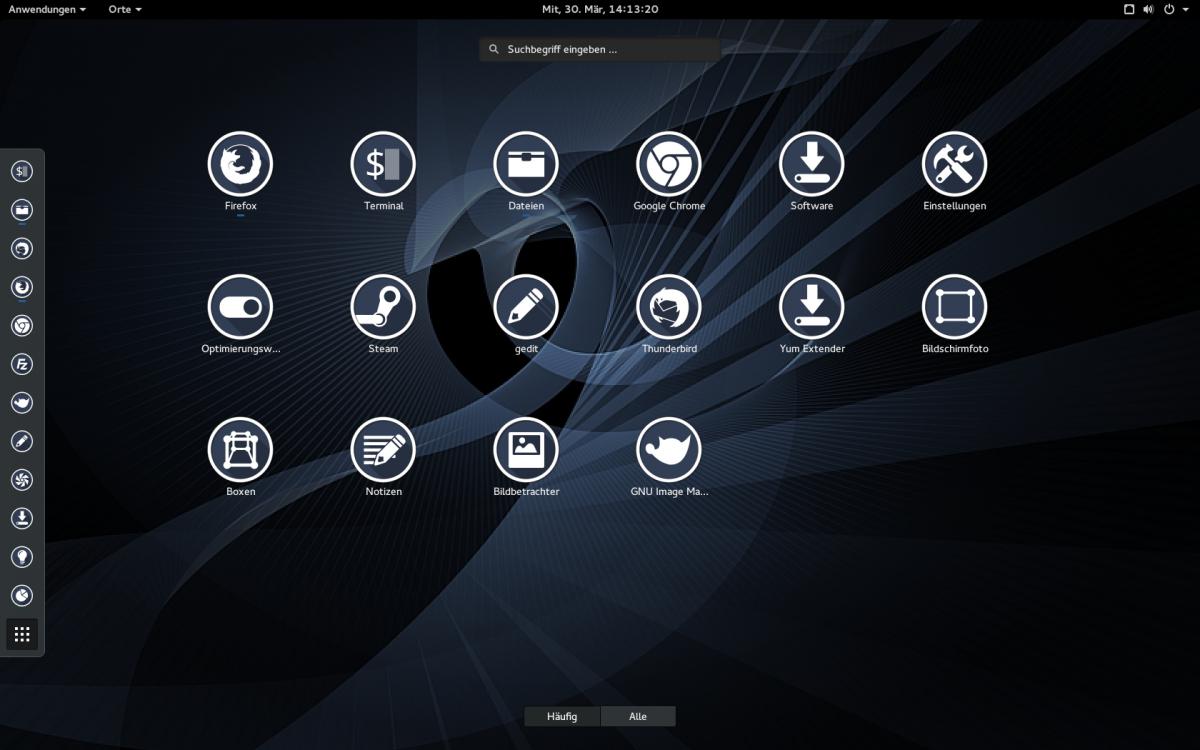The height and width of the screenshot is (750, 1200).
Task: Click the aperture Shotwell icon in the dock
Action: pyautogui.click(x=22, y=480)
